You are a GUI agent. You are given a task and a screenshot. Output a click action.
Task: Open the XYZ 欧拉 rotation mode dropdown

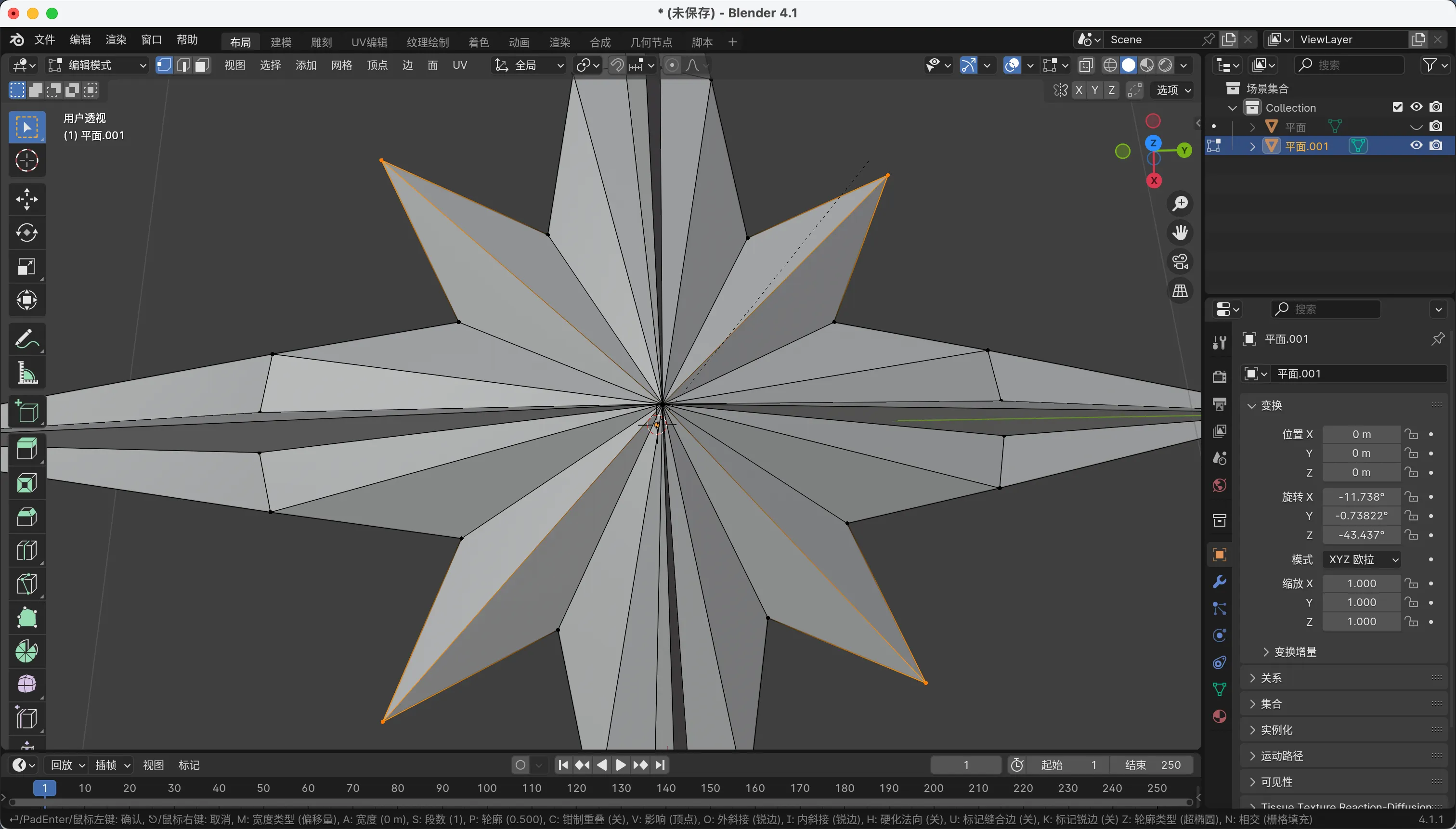pos(1362,559)
